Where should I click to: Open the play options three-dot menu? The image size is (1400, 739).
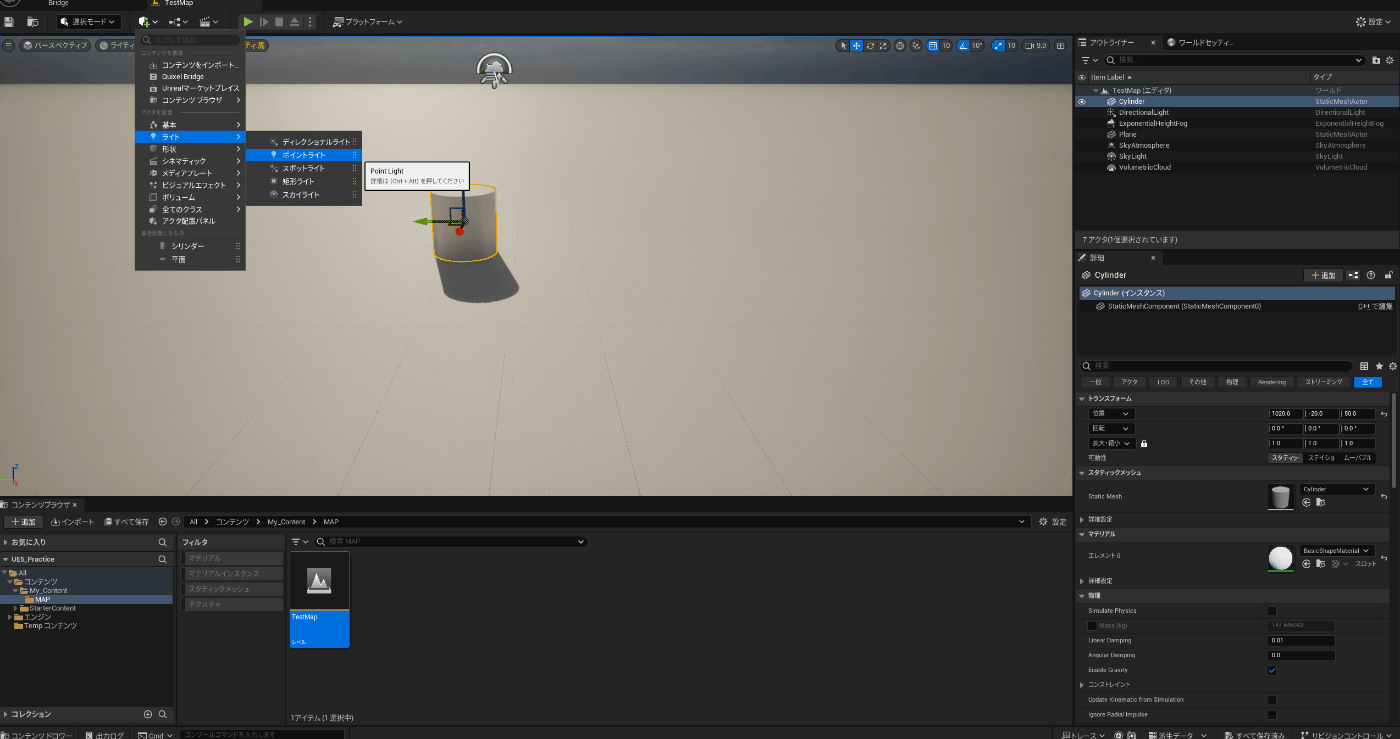click(310, 21)
